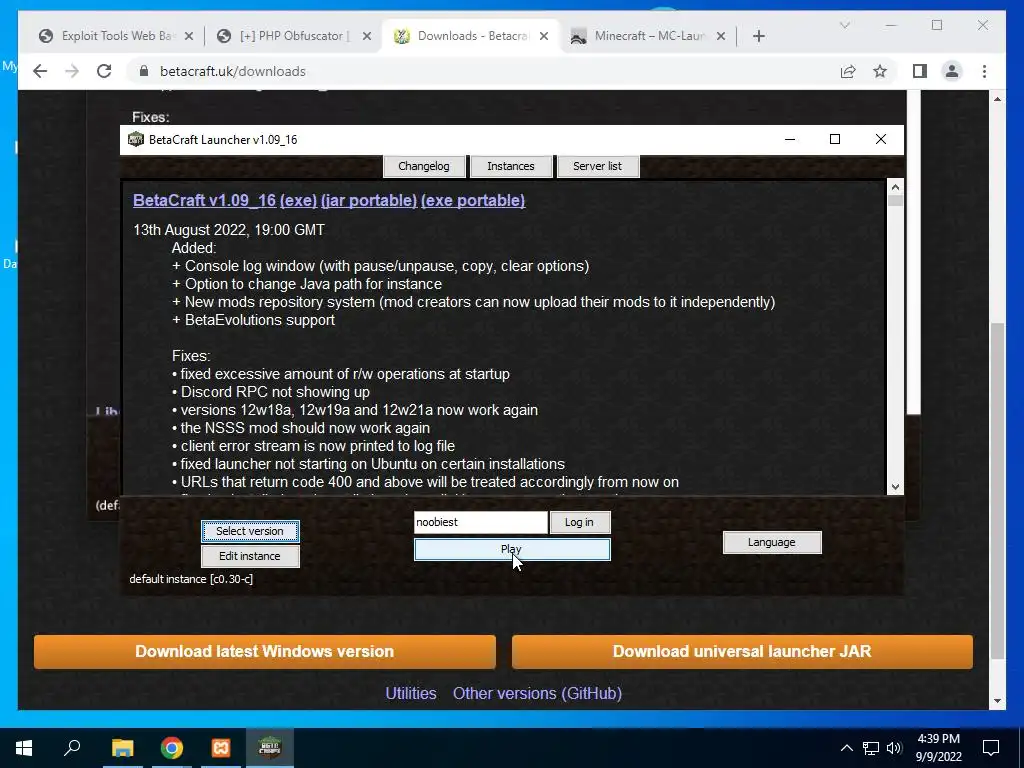1024x768 pixels.
Task: Reload the betacraft.uk page
Action: [104, 71]
